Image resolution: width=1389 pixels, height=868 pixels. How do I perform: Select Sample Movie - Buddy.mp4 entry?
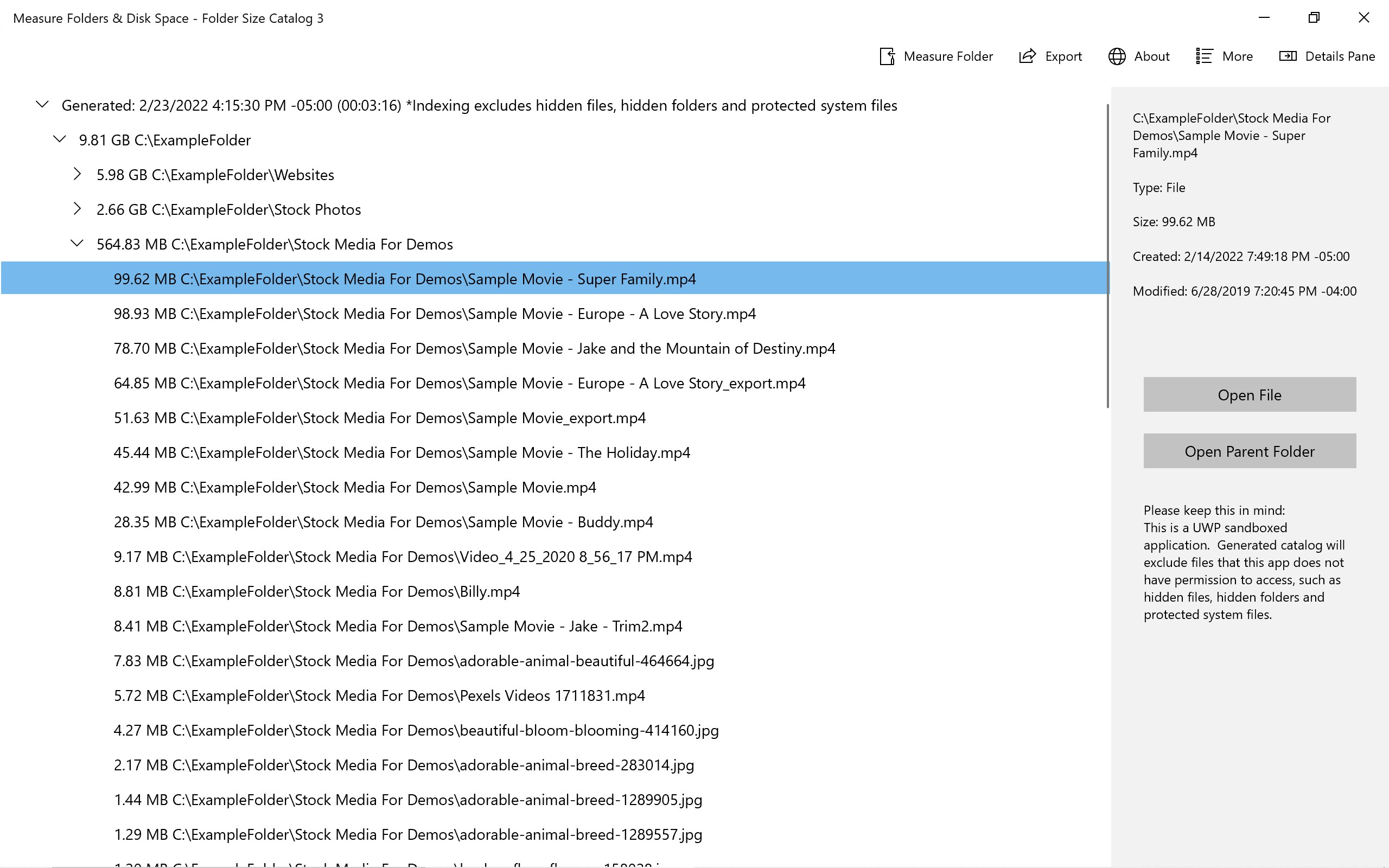coord(383,522)
